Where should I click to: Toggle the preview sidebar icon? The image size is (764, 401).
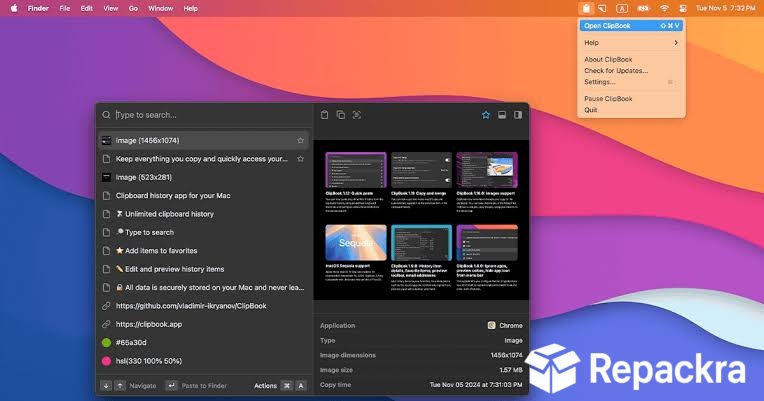coord(518,115)
